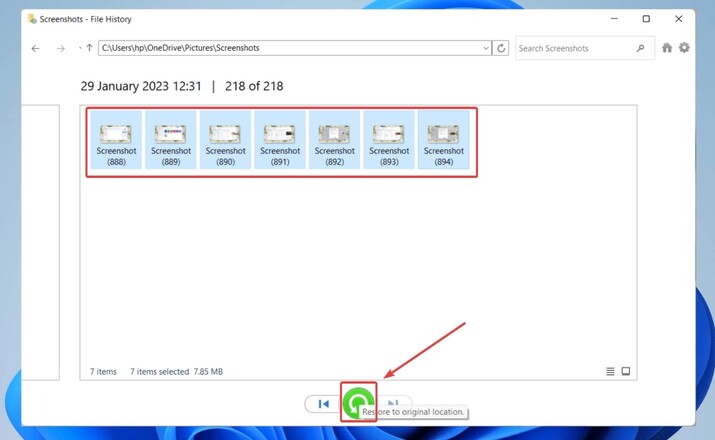Image resolution: width=715 pixels, height=440 pixels.
Task: Go to the previous backup version
Action: click(323, 404)
